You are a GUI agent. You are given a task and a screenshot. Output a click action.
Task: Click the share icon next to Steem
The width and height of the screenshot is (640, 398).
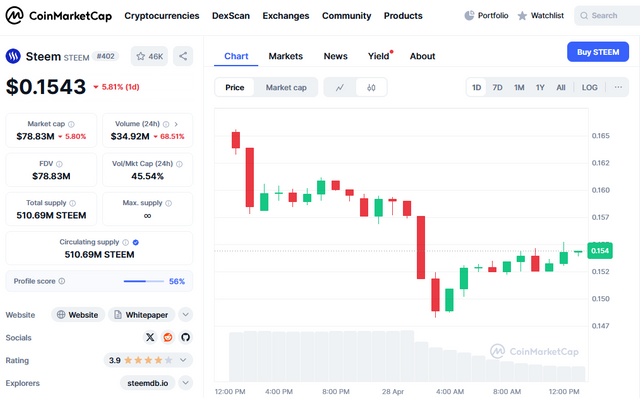pyautogui.click(x=183, y=56)
